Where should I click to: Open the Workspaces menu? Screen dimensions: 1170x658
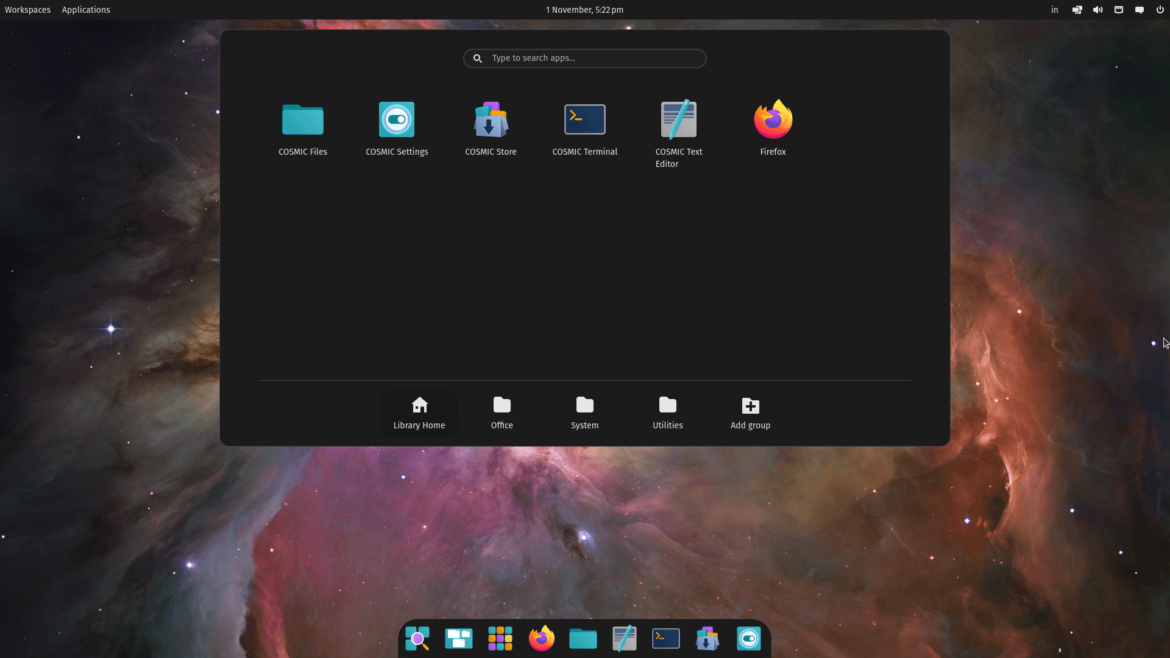pos(27,9)
